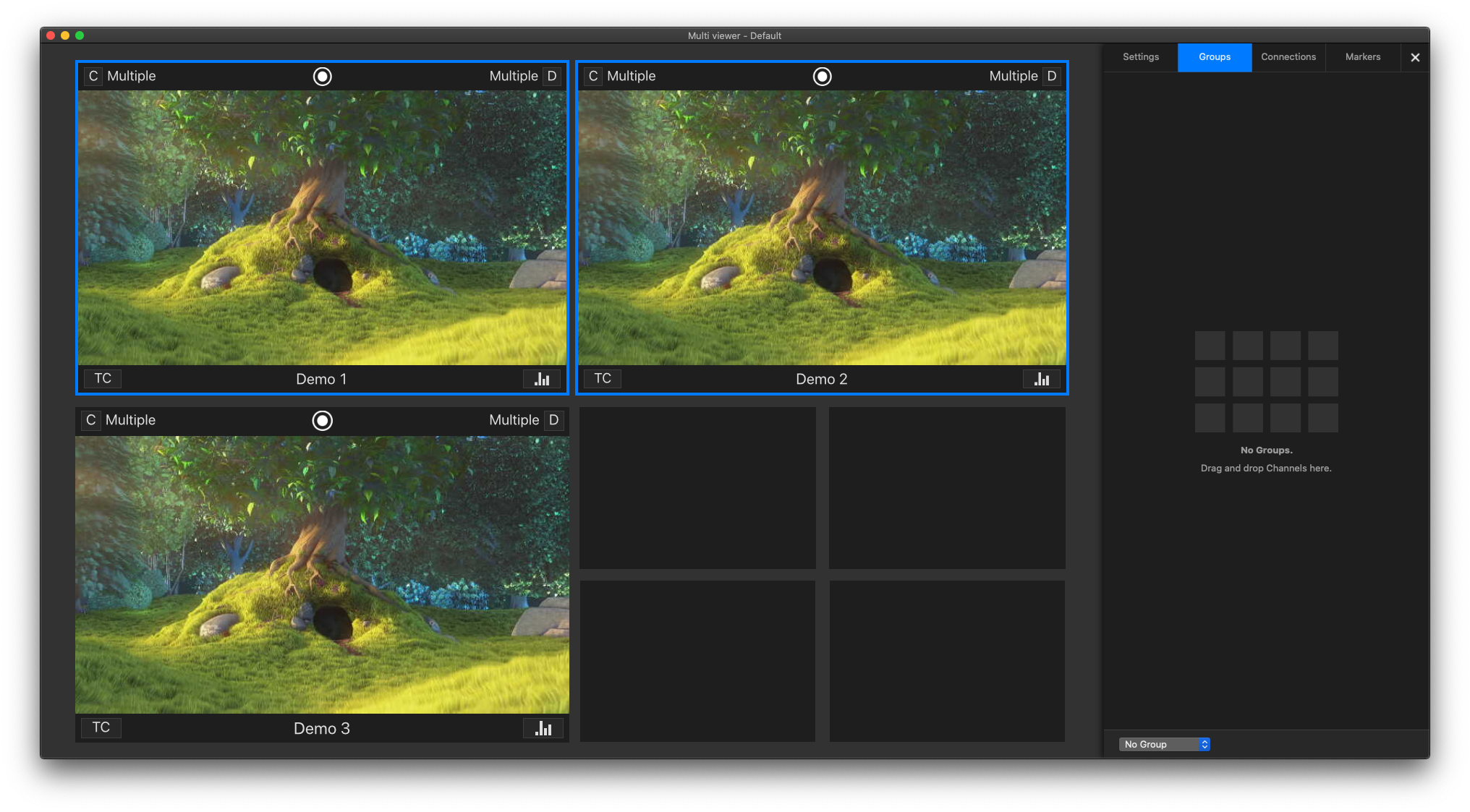
Task: Click the C button on Demo 3
Action: point(91,420)
